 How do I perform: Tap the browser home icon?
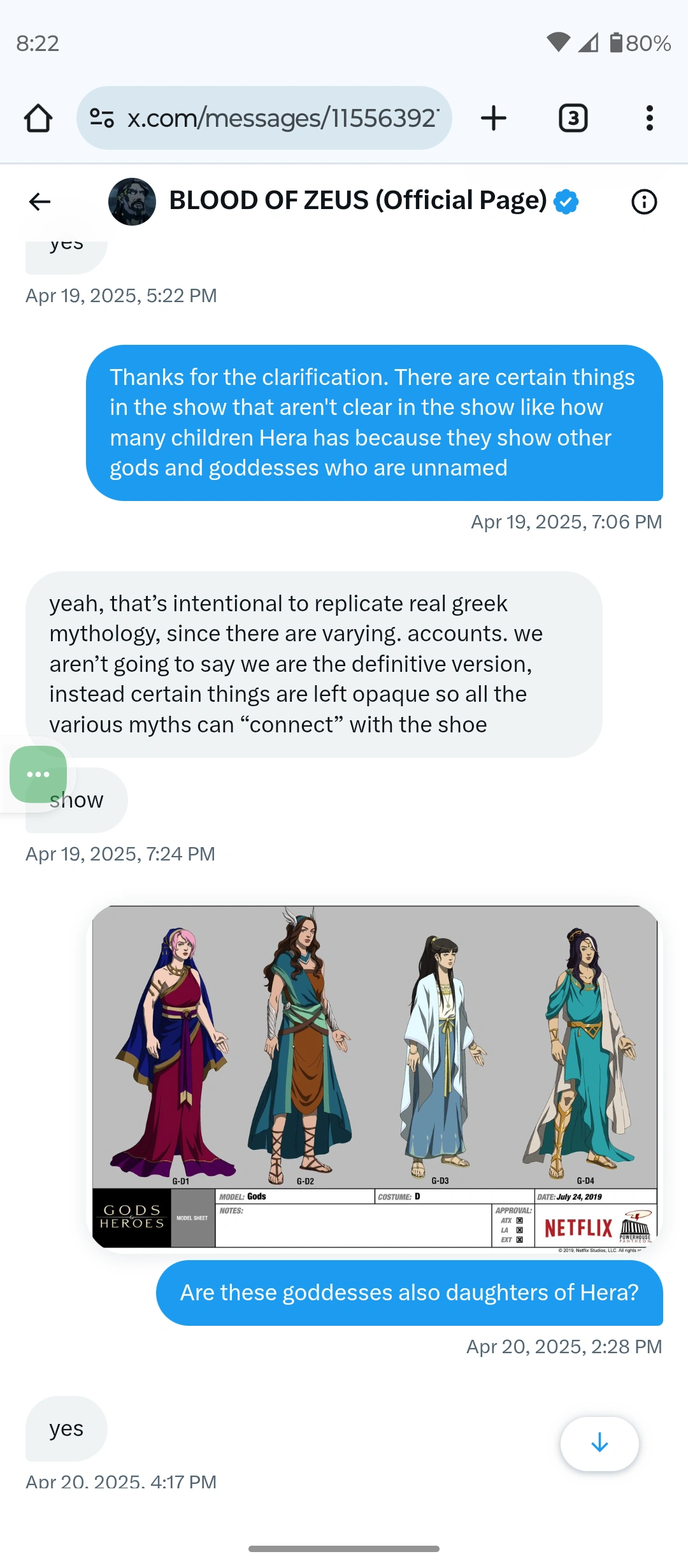coord(38,118)
